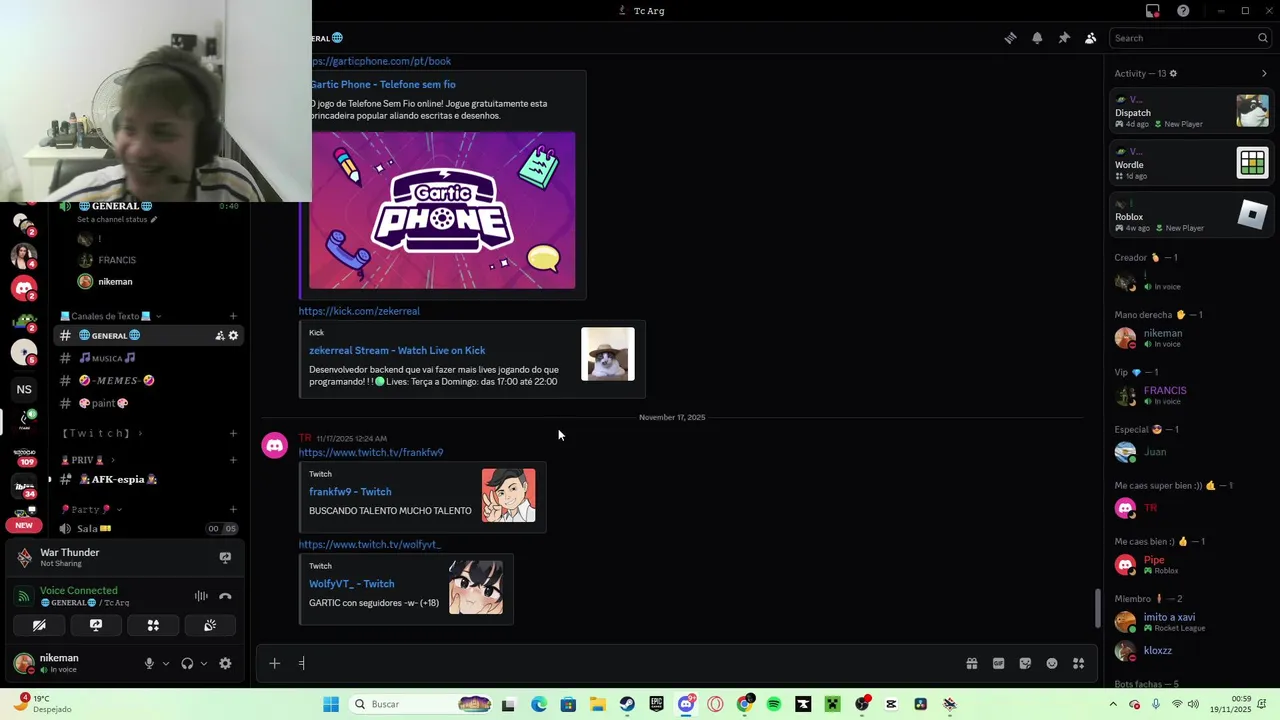Open the Dispatch activity card
Screen dimensions: 1280x720
click(1191, 111)
